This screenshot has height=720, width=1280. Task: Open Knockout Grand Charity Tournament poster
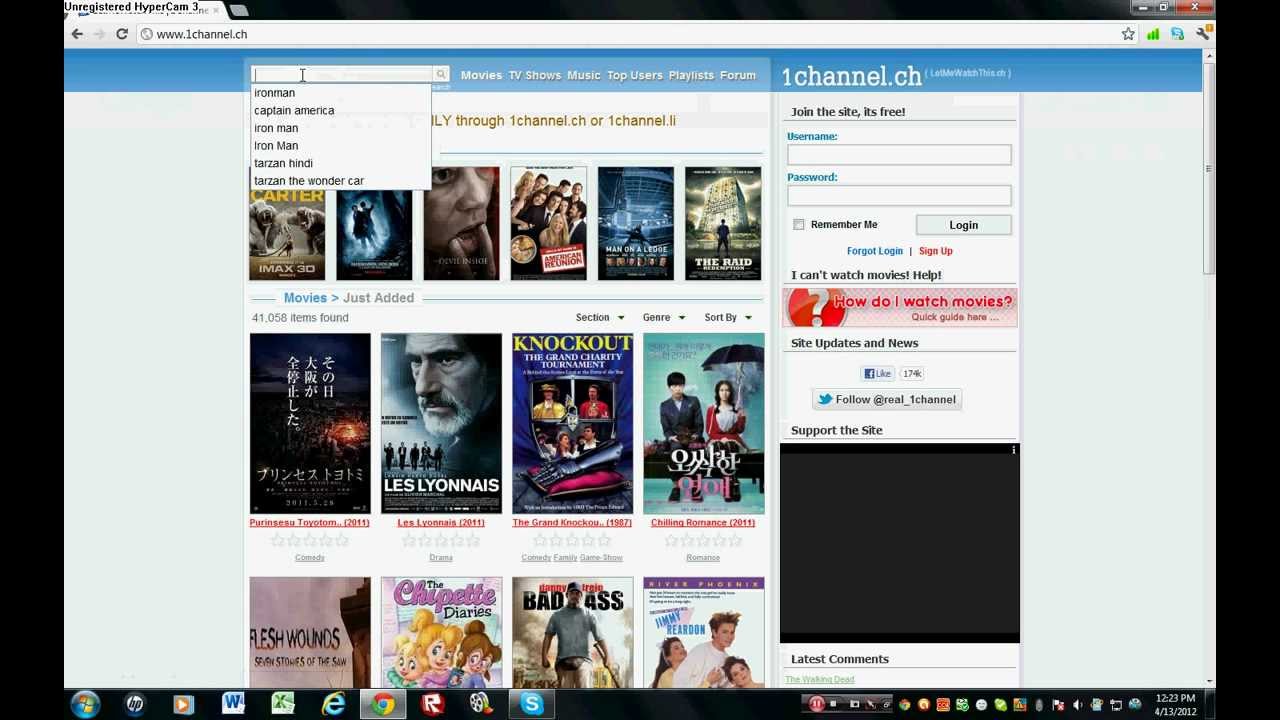(x=572, y=423)
